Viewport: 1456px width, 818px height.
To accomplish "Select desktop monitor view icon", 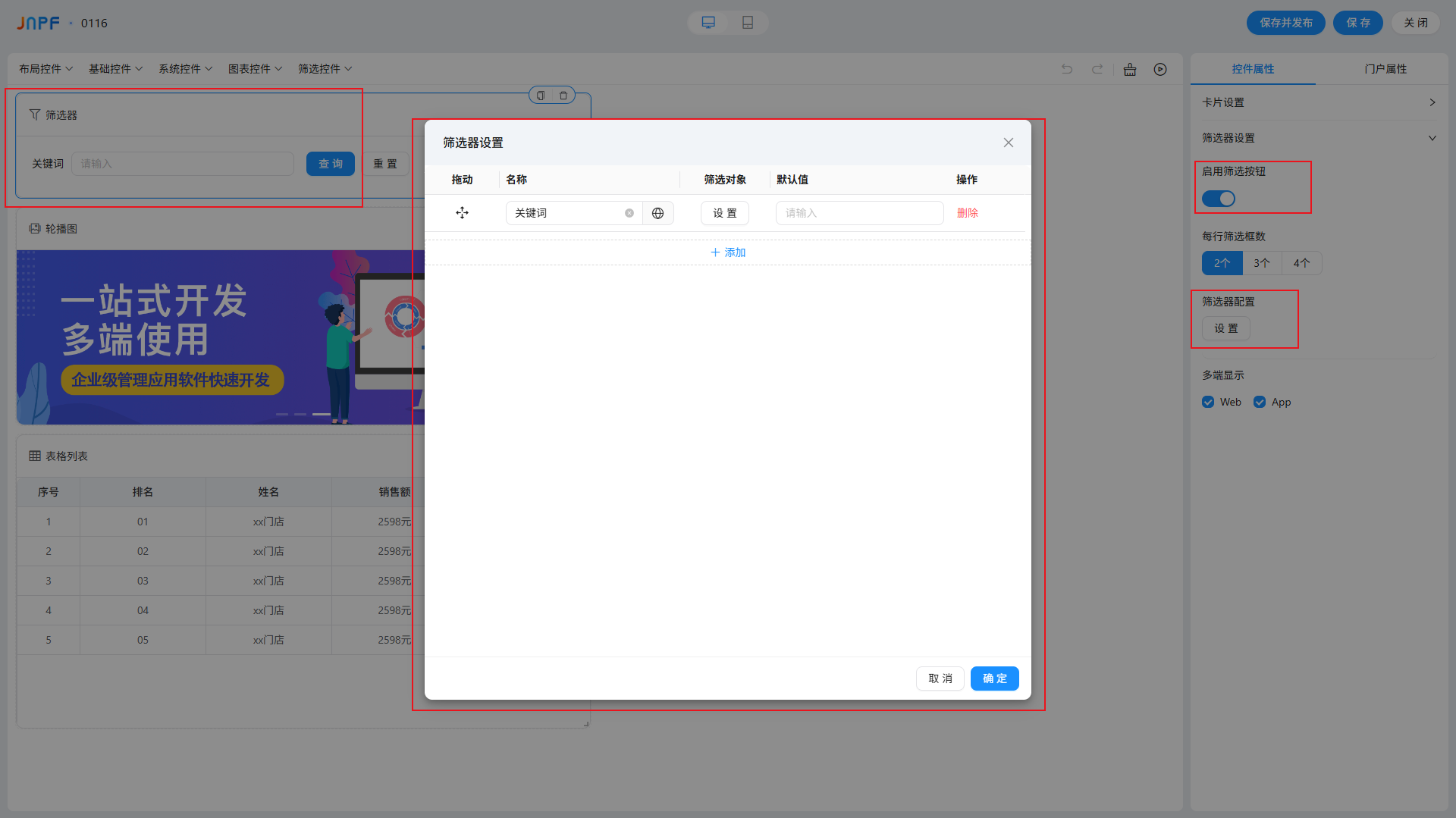I will point(708,23).
